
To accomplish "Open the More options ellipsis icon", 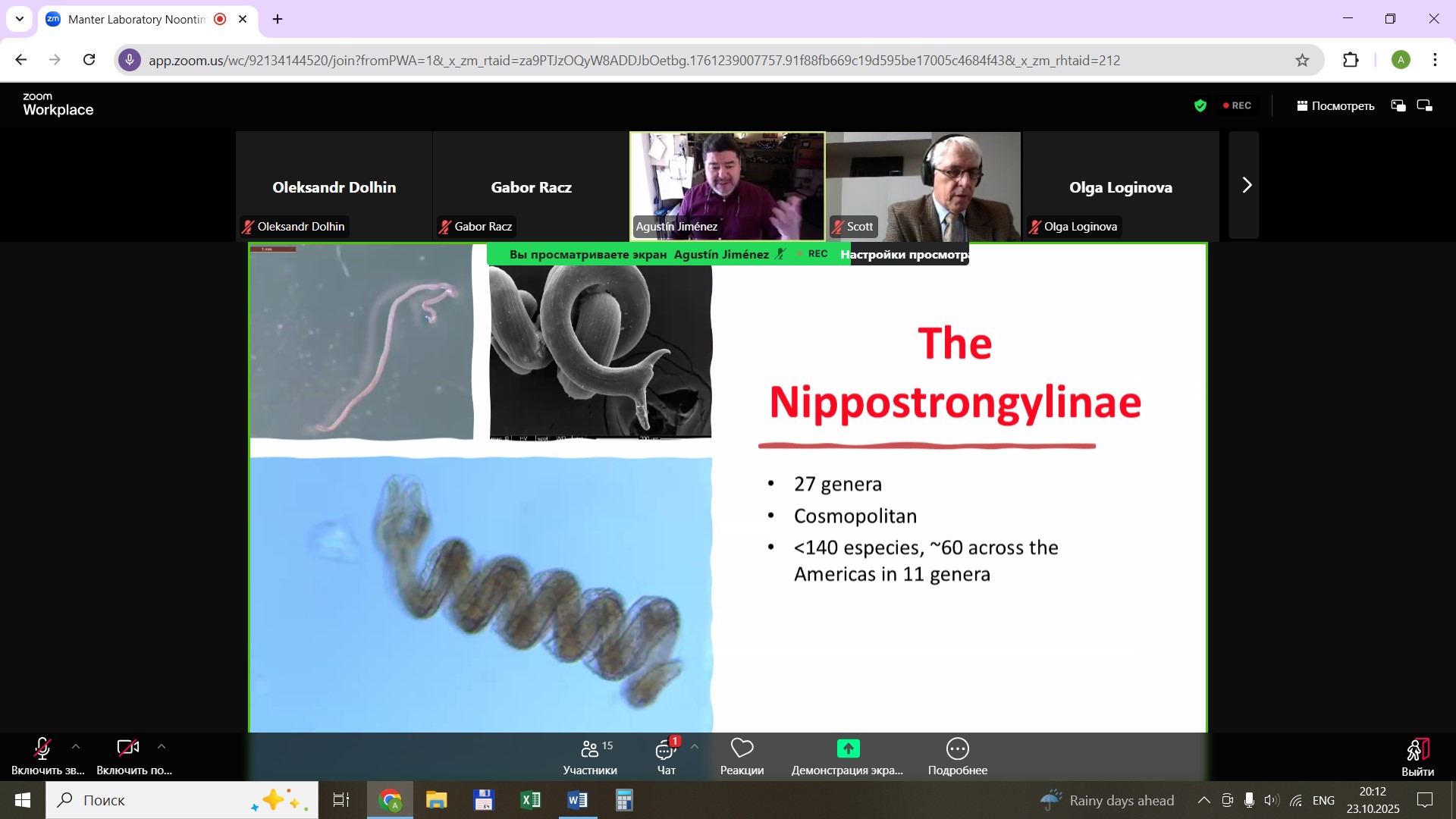I will tap(957, 749).
